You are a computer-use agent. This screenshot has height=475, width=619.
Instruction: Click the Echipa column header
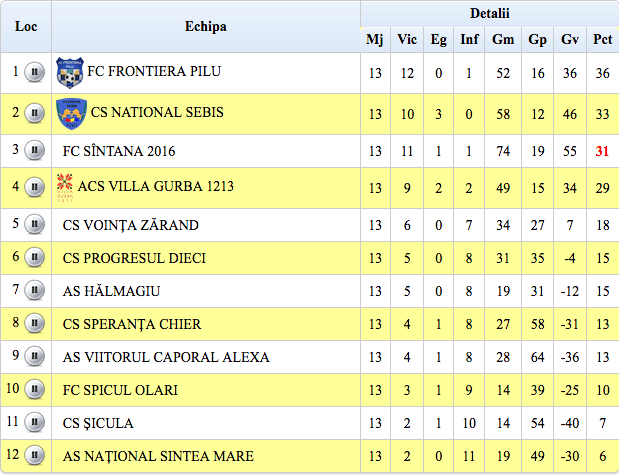[206, 26]
